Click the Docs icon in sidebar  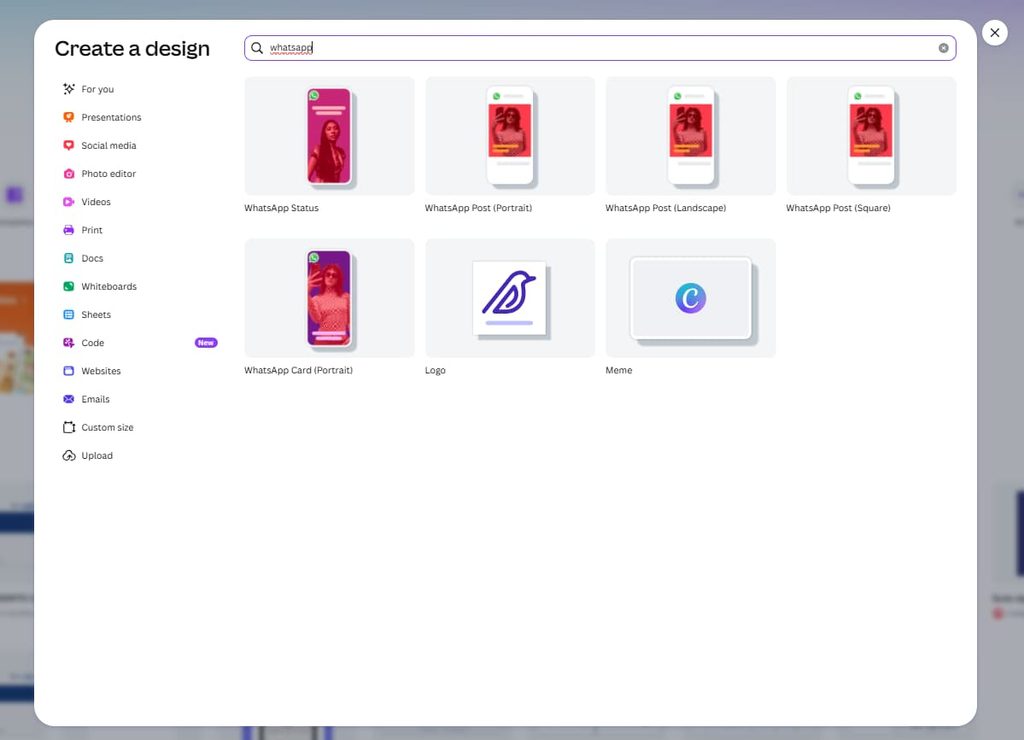coord(69,258)
